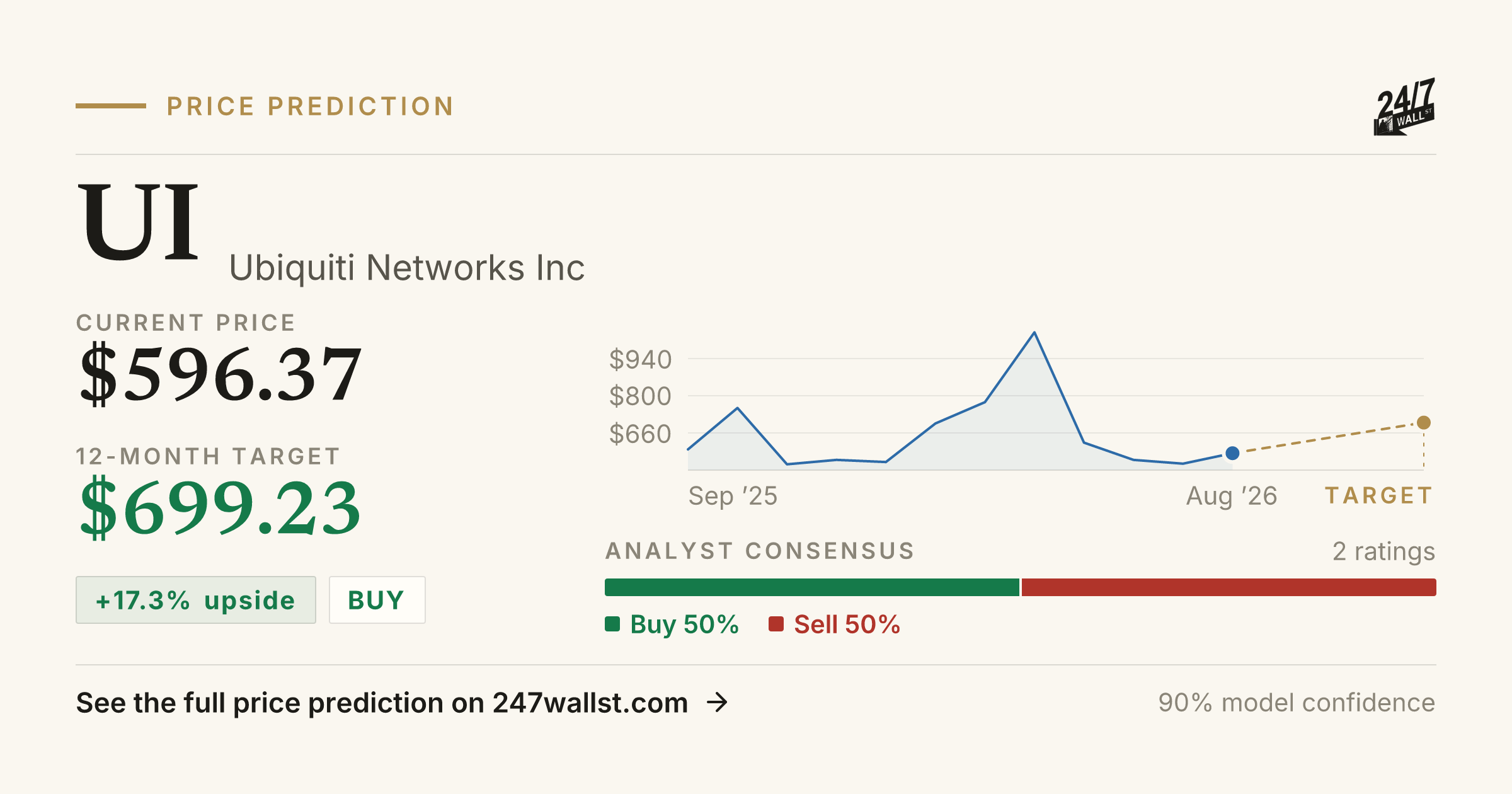Viewport: 1512px width, 794px height.
Task: Click the blue current-price dot on chart
Action: coord(1232,453)
